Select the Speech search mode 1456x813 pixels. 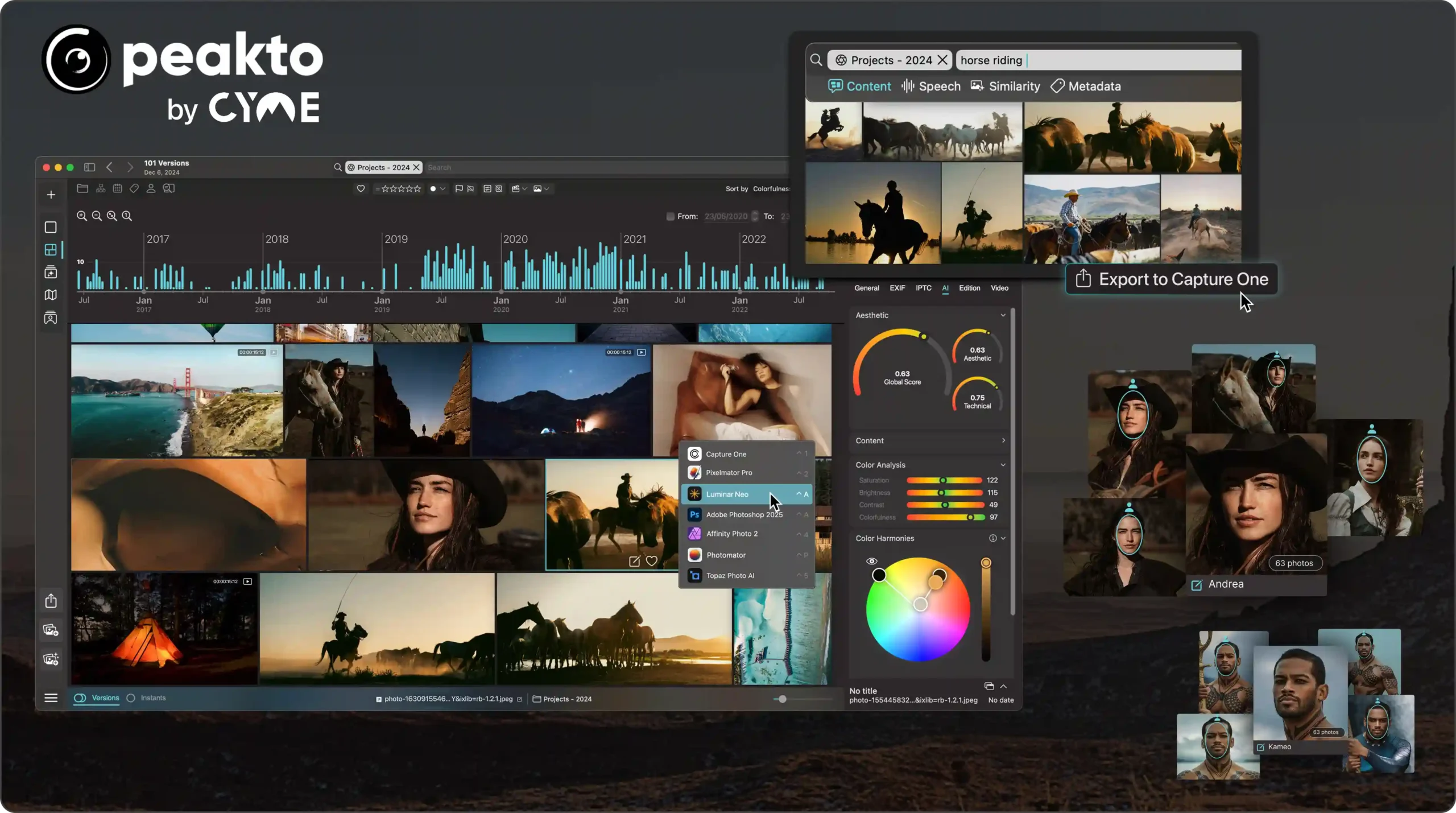coord(931,86)
